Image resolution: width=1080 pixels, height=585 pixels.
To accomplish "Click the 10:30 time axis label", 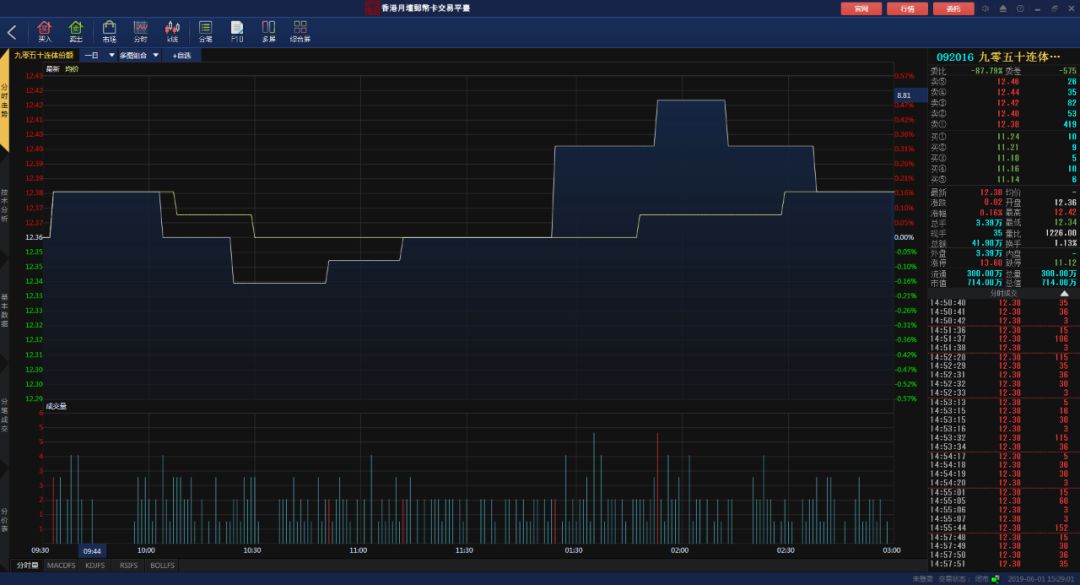I will pos(252,551).
